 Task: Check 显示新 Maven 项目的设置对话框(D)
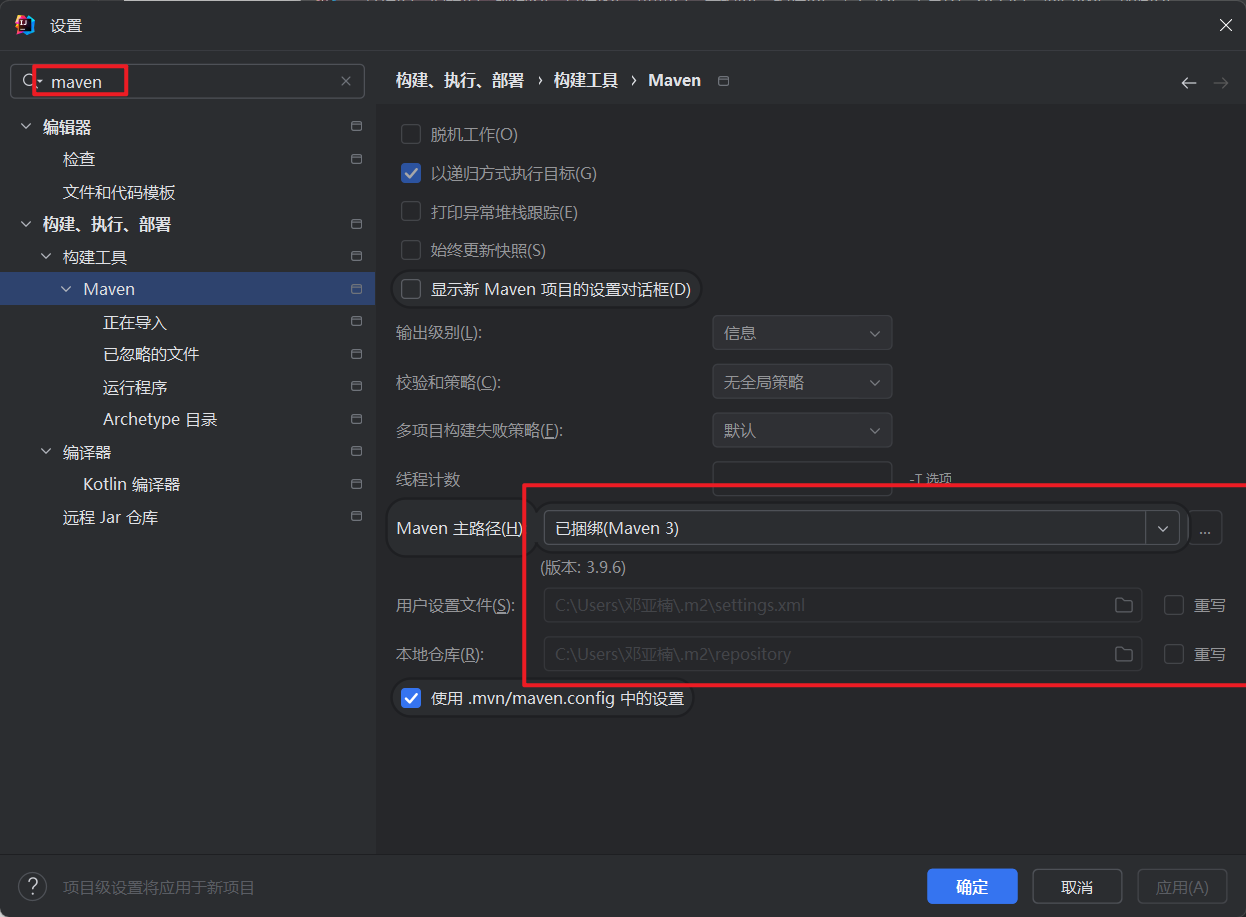[411, 290]
